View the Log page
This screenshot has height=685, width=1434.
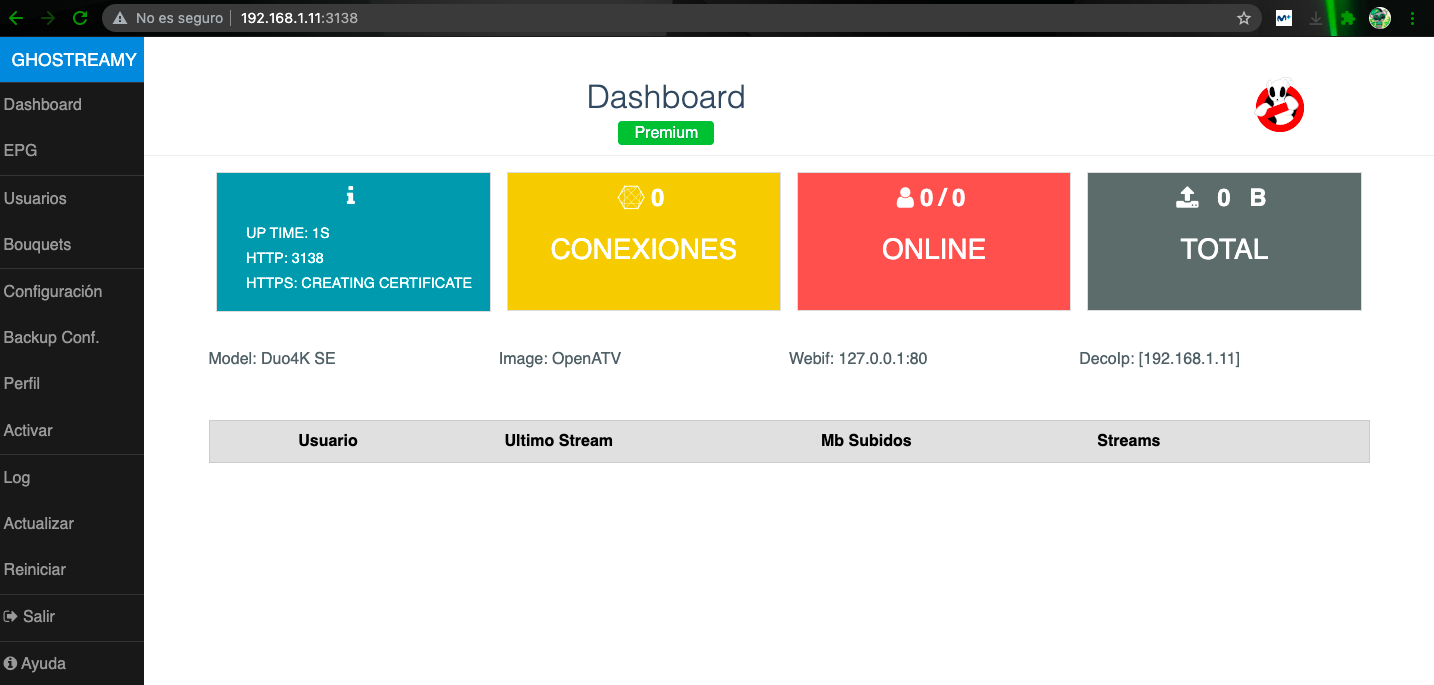coord(17,477)
